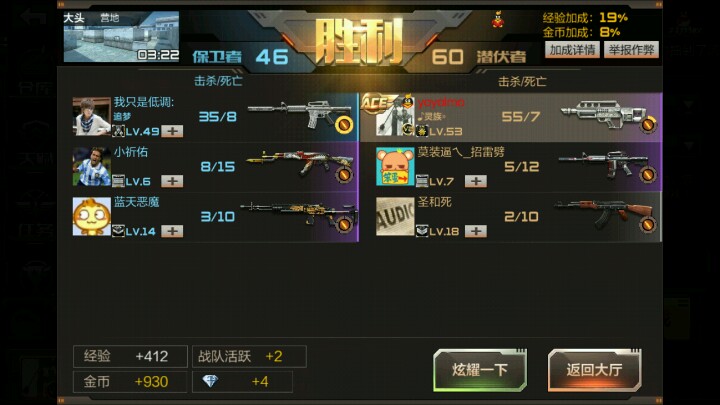Viewport: 720px width, 405px height.
Task: Tap the weapon badge on 我只是低调's rifle
Action: 343,124
